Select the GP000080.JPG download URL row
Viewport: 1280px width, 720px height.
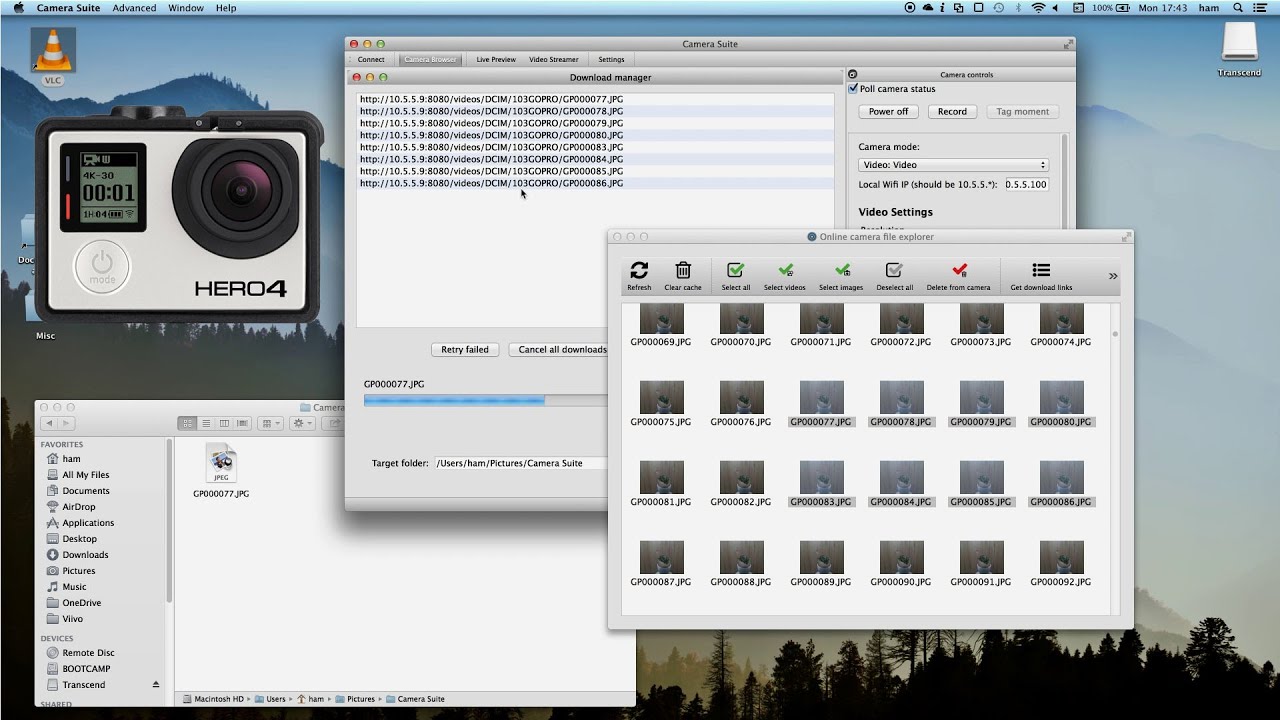595,135
